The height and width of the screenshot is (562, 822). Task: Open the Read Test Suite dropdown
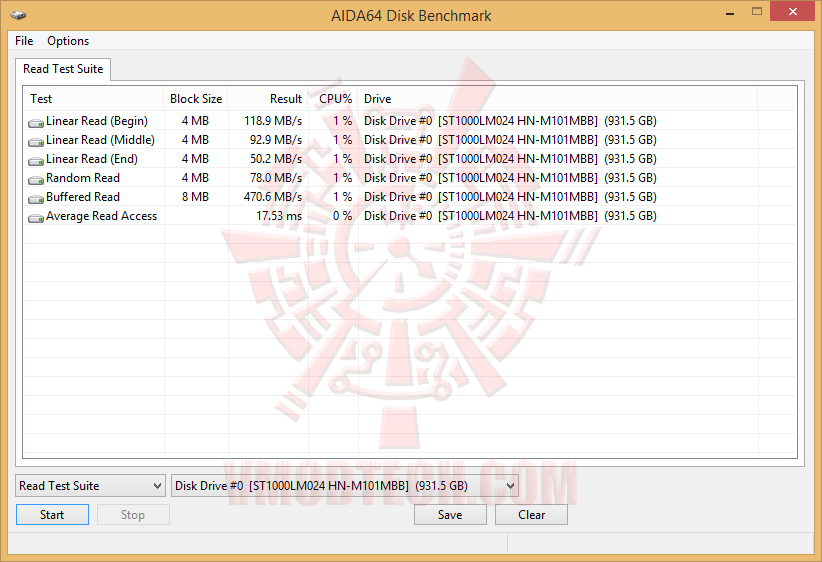(90, 486)
